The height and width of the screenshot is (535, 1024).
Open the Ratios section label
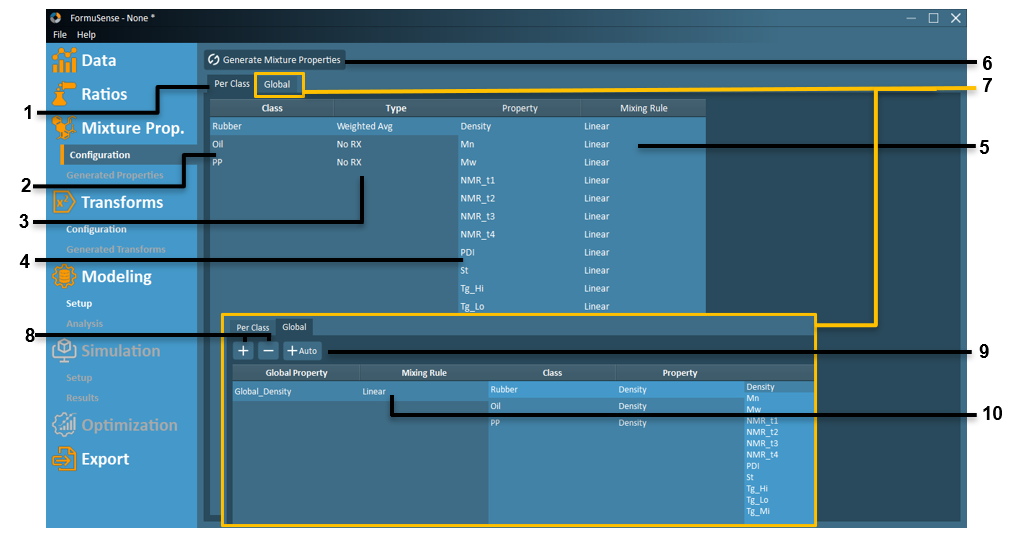104,95
